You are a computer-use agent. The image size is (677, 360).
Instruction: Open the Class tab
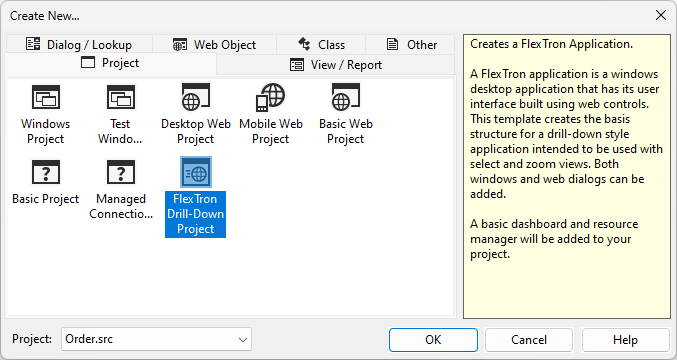321,44
